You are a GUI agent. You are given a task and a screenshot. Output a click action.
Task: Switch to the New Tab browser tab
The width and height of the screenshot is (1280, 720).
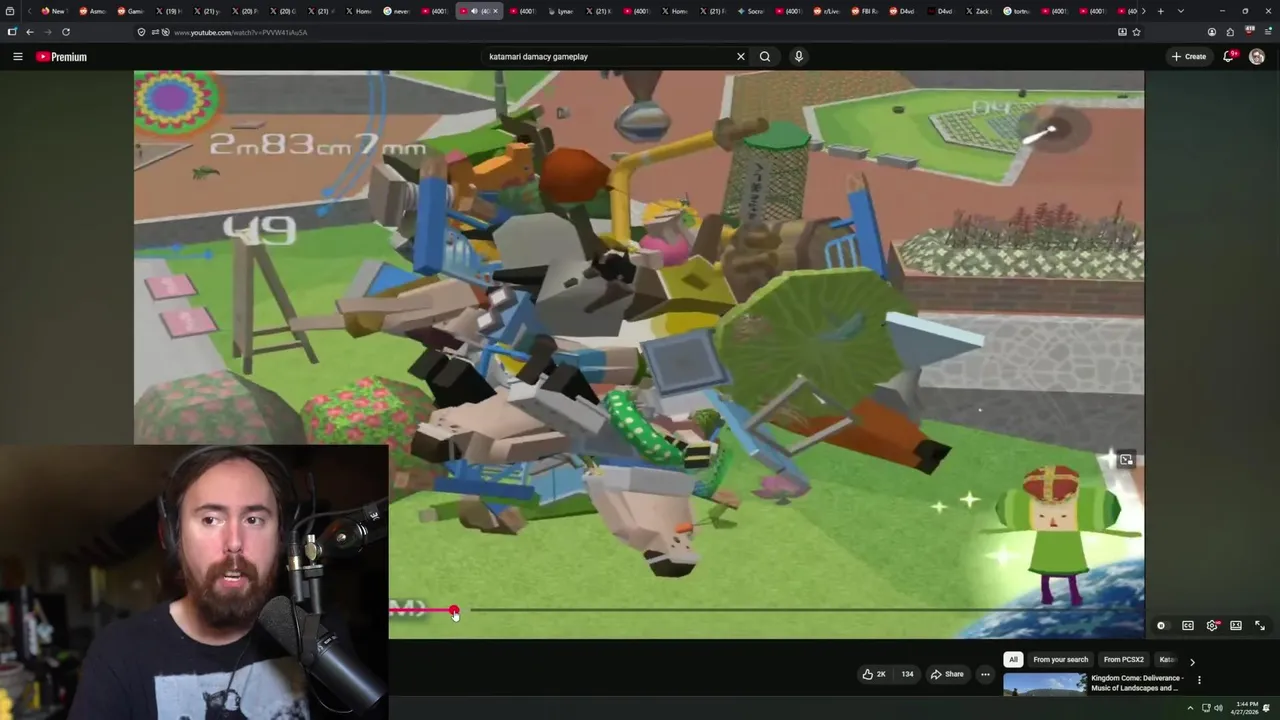[54, 11]
